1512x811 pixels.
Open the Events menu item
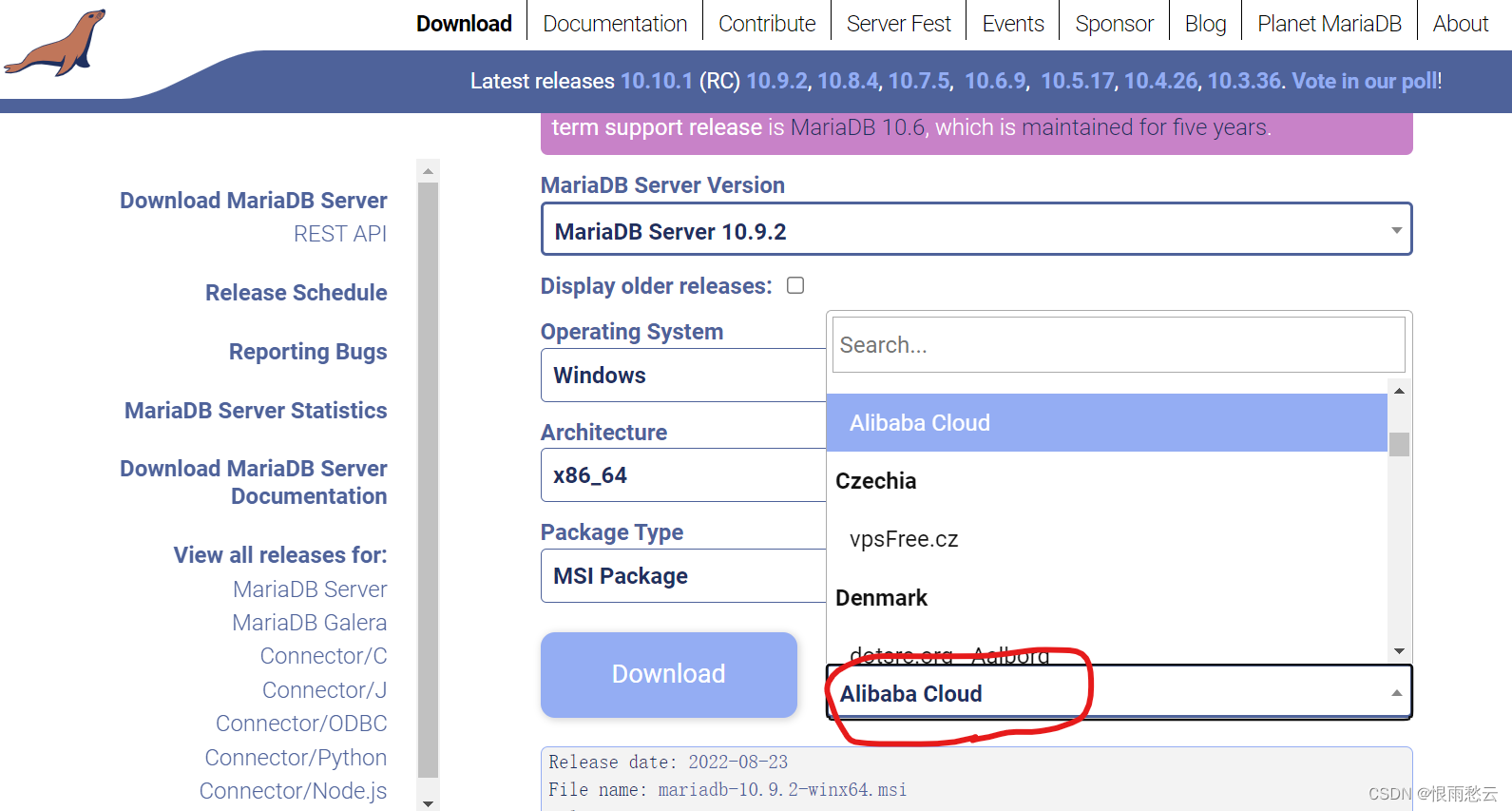[1013, 24]
